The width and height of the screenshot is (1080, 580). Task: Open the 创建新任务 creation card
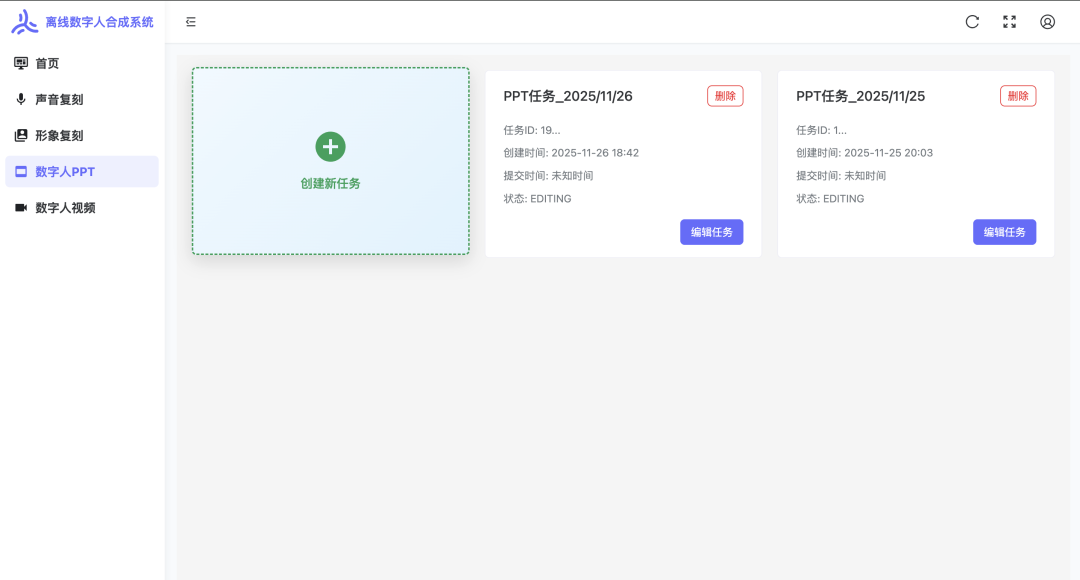pyautogui.click(x=330, y=161)
